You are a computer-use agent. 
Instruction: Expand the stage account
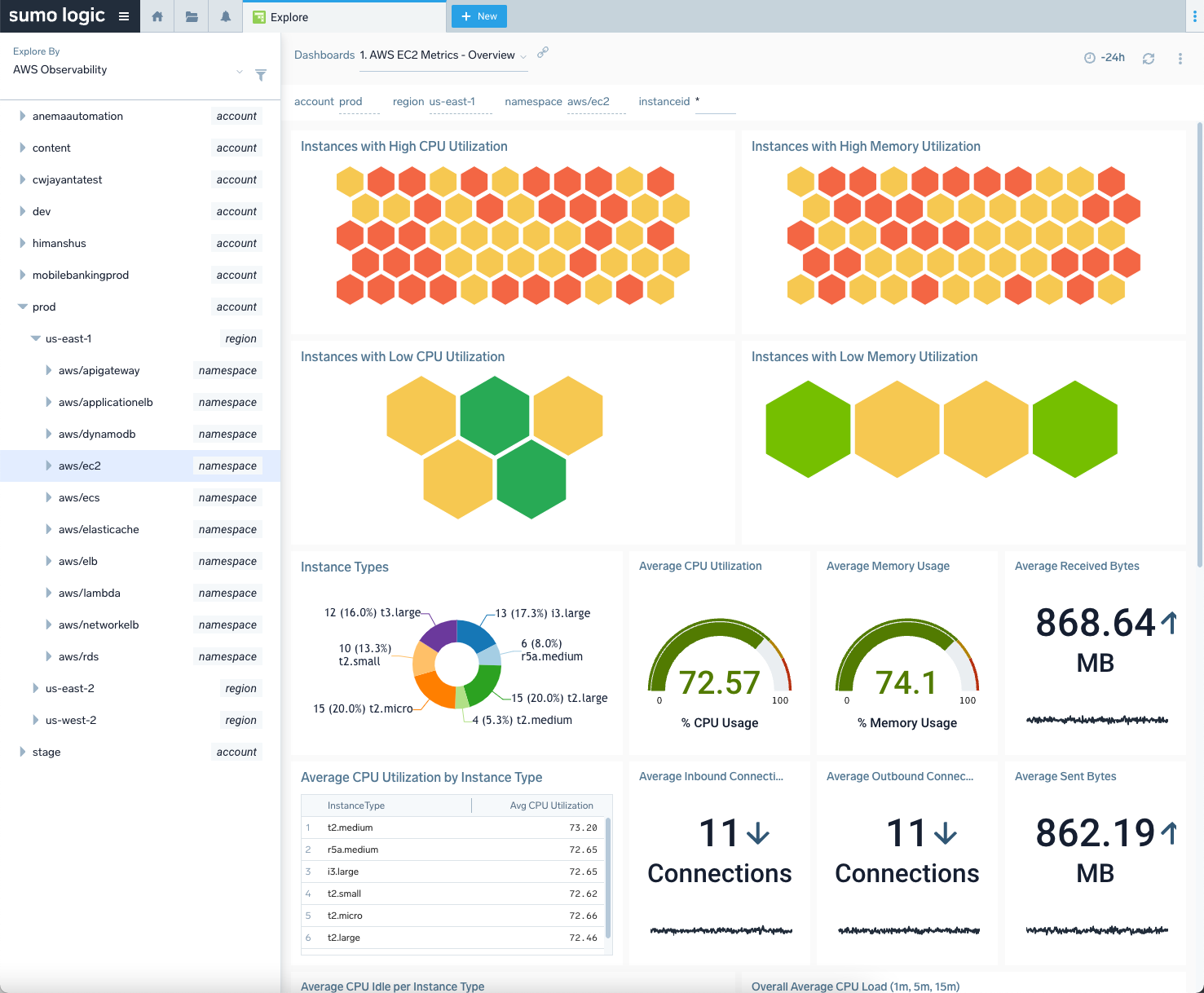22,752
